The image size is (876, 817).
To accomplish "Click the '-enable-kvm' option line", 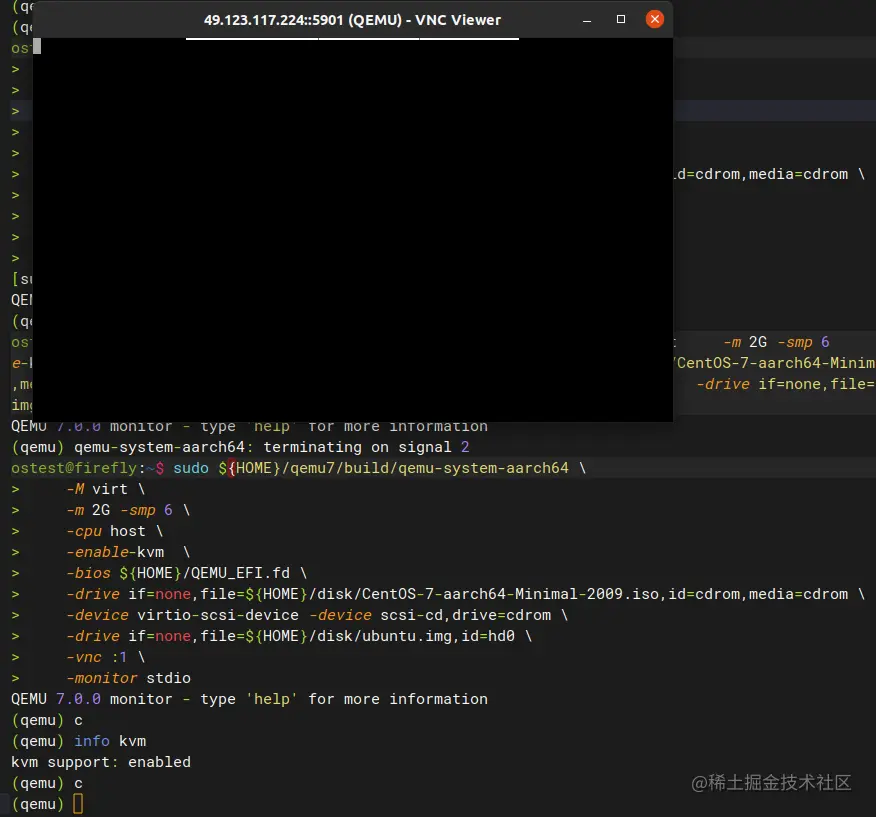I will 128,552.
